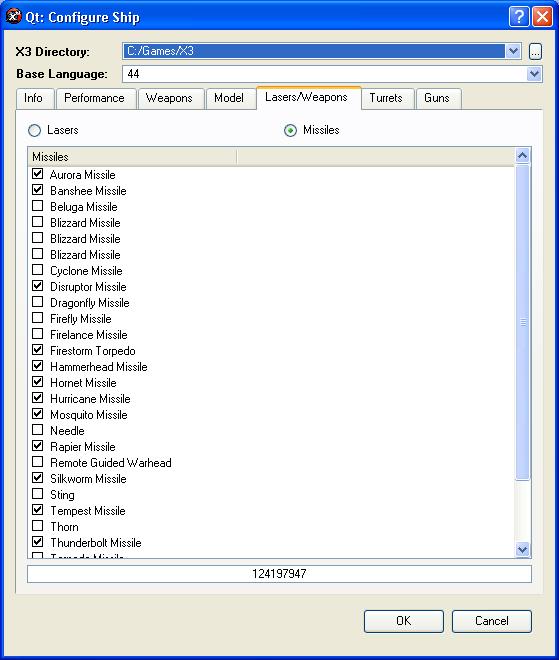
Task: Uncheck the Disruptor Missile checkbox
Action: pos(37,285)
